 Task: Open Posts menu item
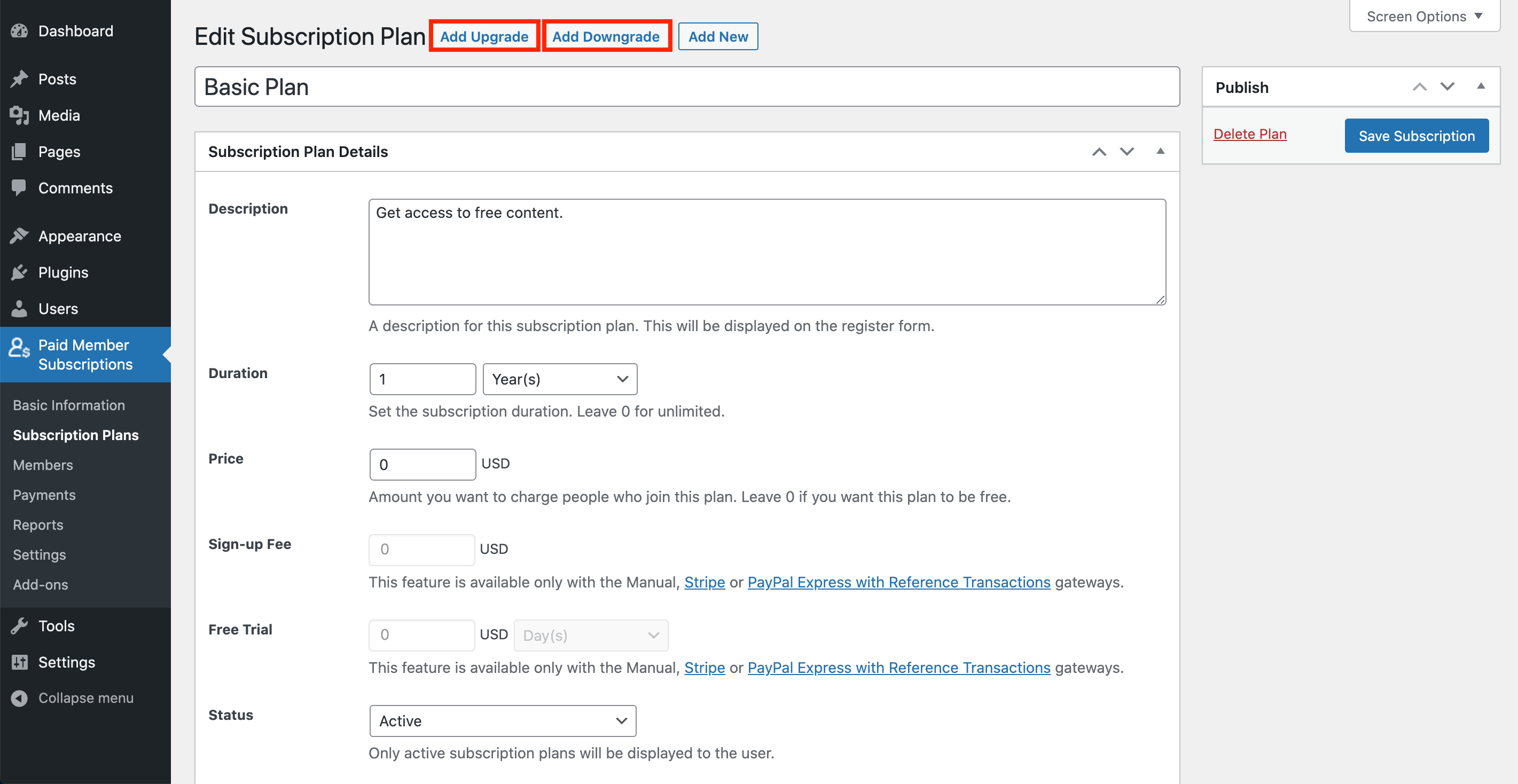85,79
